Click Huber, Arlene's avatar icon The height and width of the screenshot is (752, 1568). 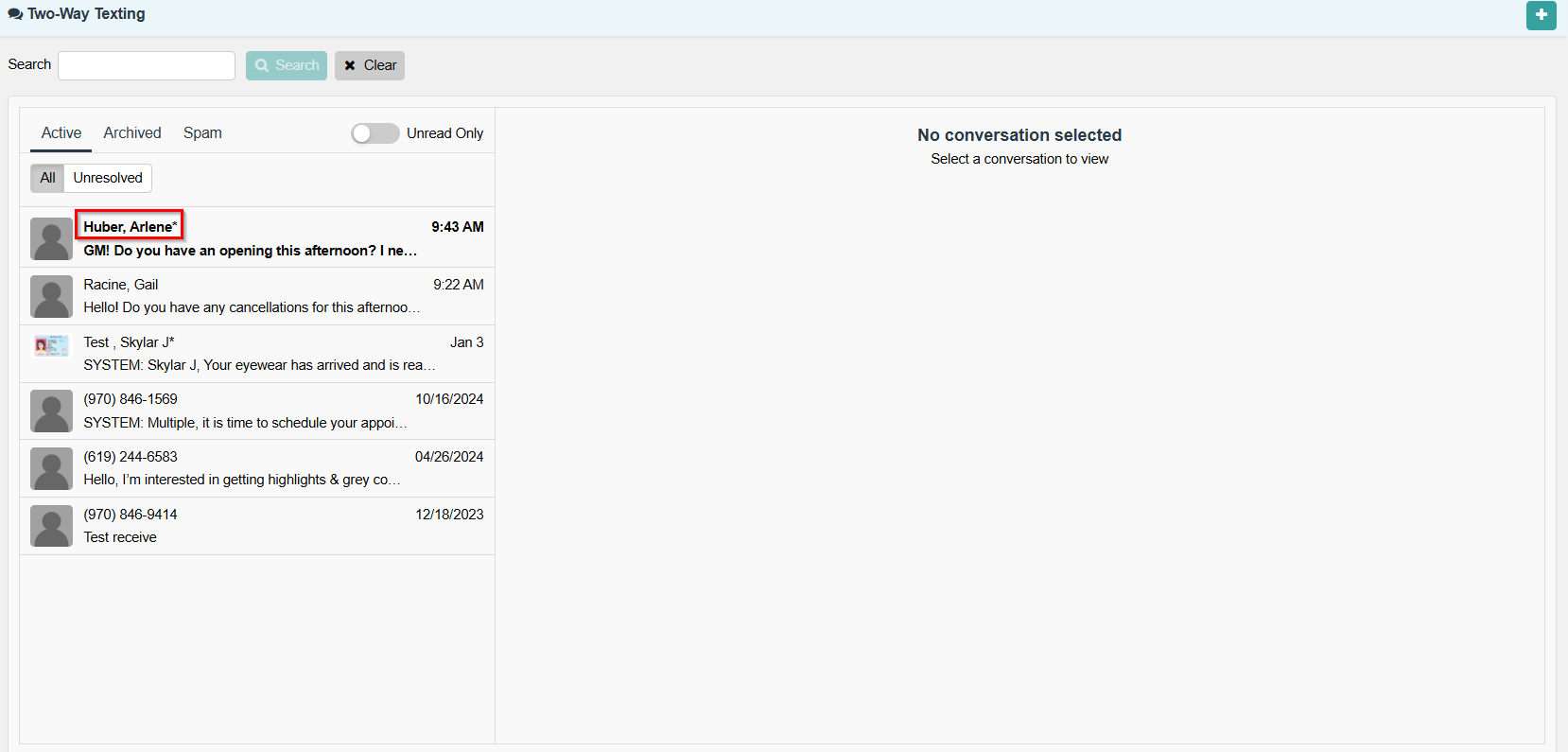pyautogui.click(x=51, y=238)
